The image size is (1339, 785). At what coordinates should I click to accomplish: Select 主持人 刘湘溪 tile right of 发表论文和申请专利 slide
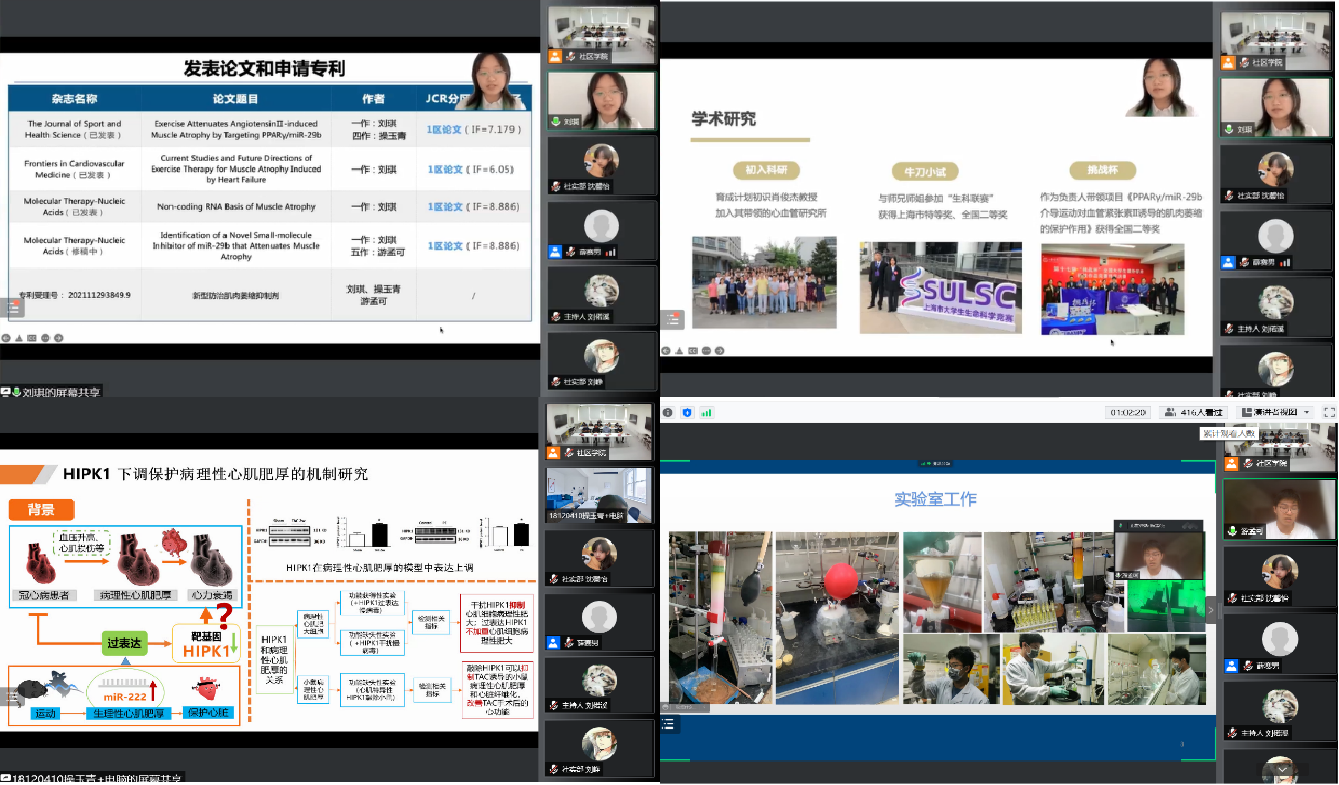(601, 295)
